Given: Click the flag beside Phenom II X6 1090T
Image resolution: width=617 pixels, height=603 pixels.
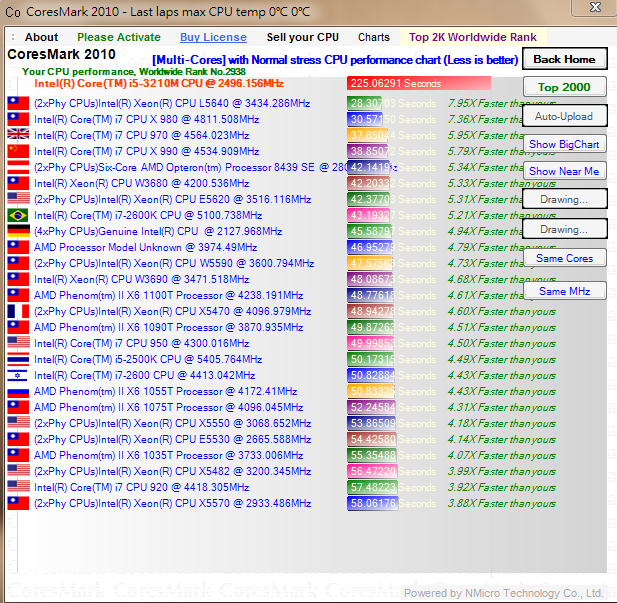Looking at the screenshot, I should click(18, 327).
